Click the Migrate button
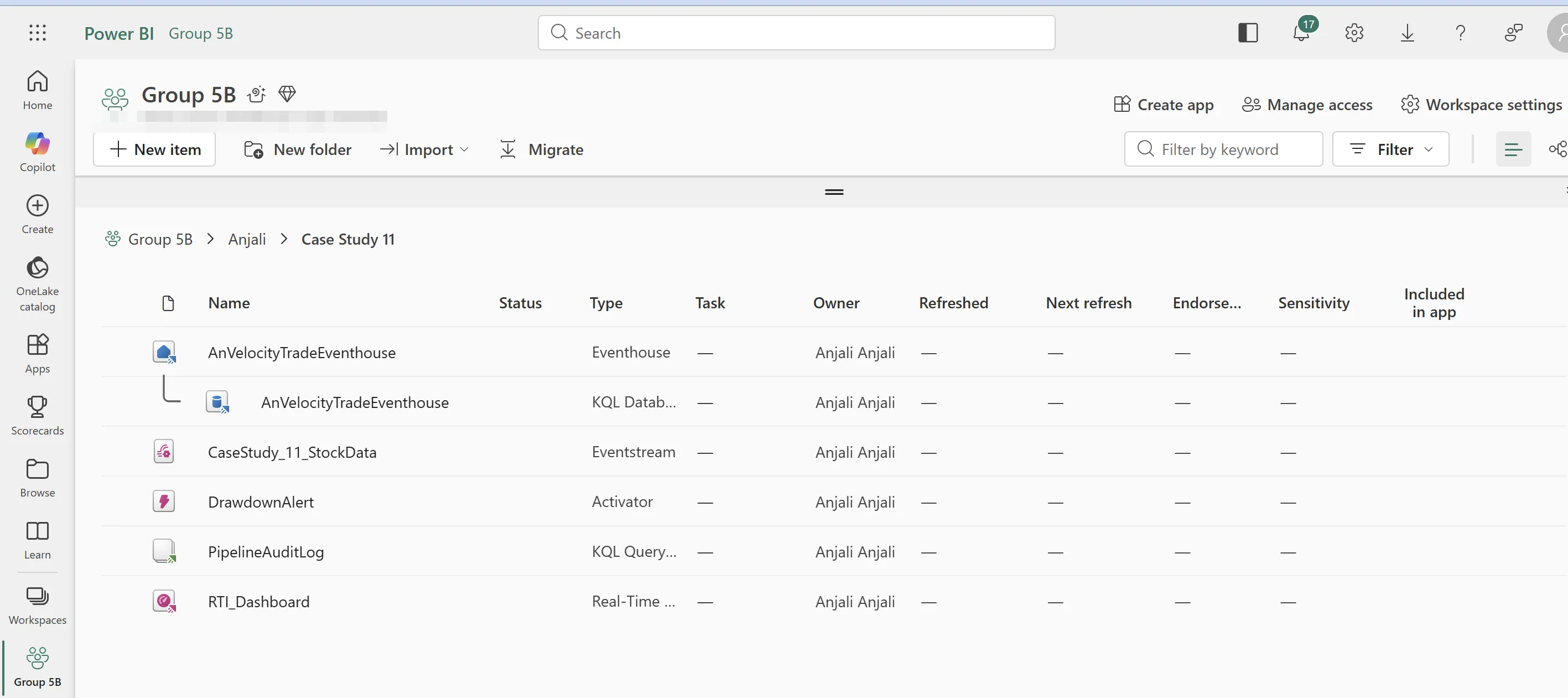Screen dimensions: 1568x698 [x=542, y=150]
